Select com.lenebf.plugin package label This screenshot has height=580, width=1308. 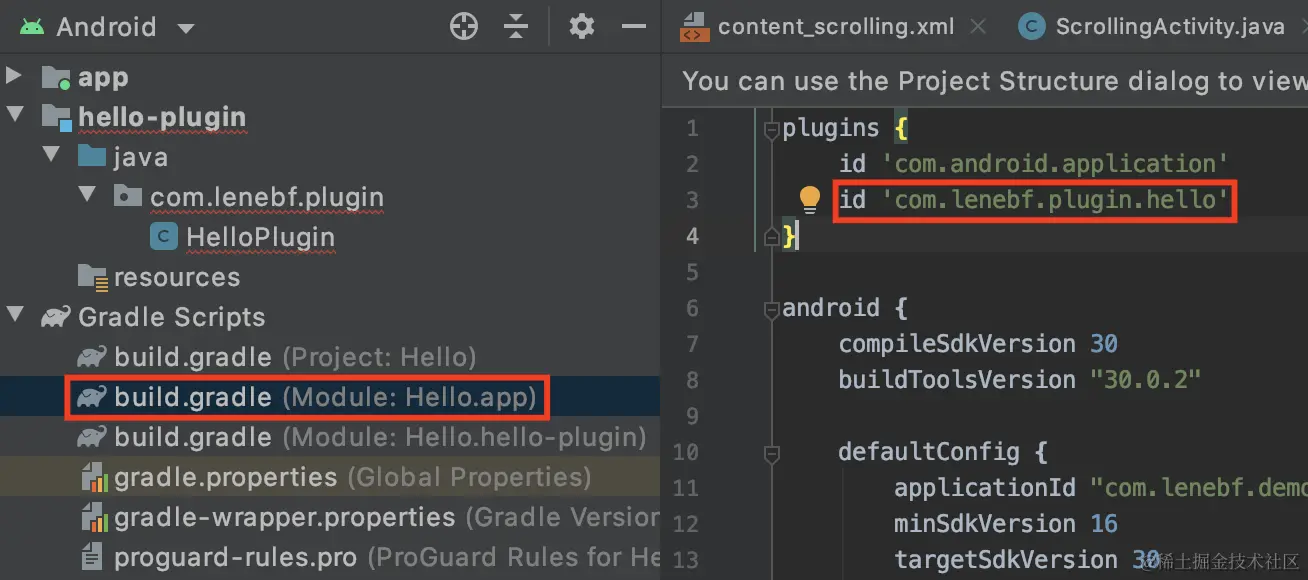[267, 197]
